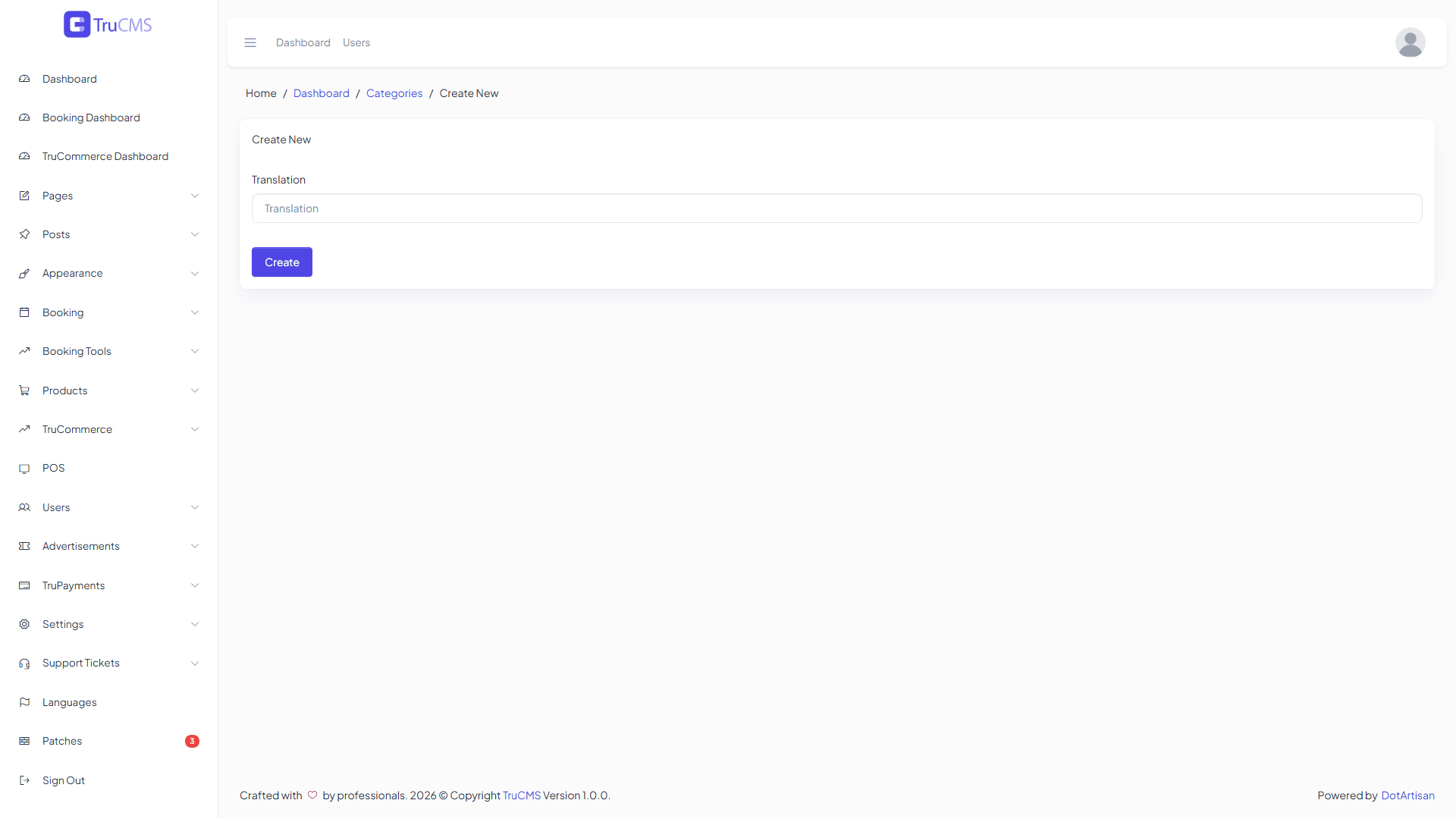Open the Patches sidebar item
The width and height of the screenshot is (1456, 819).
click(108, 741)
